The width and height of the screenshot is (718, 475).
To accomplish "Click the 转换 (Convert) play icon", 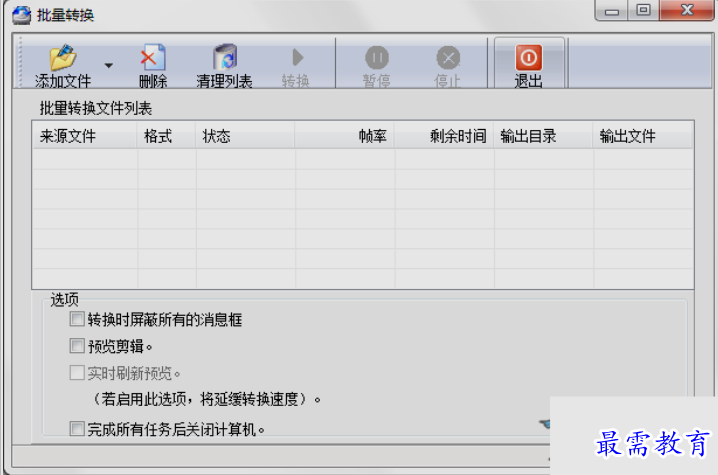I will point(298,58).
